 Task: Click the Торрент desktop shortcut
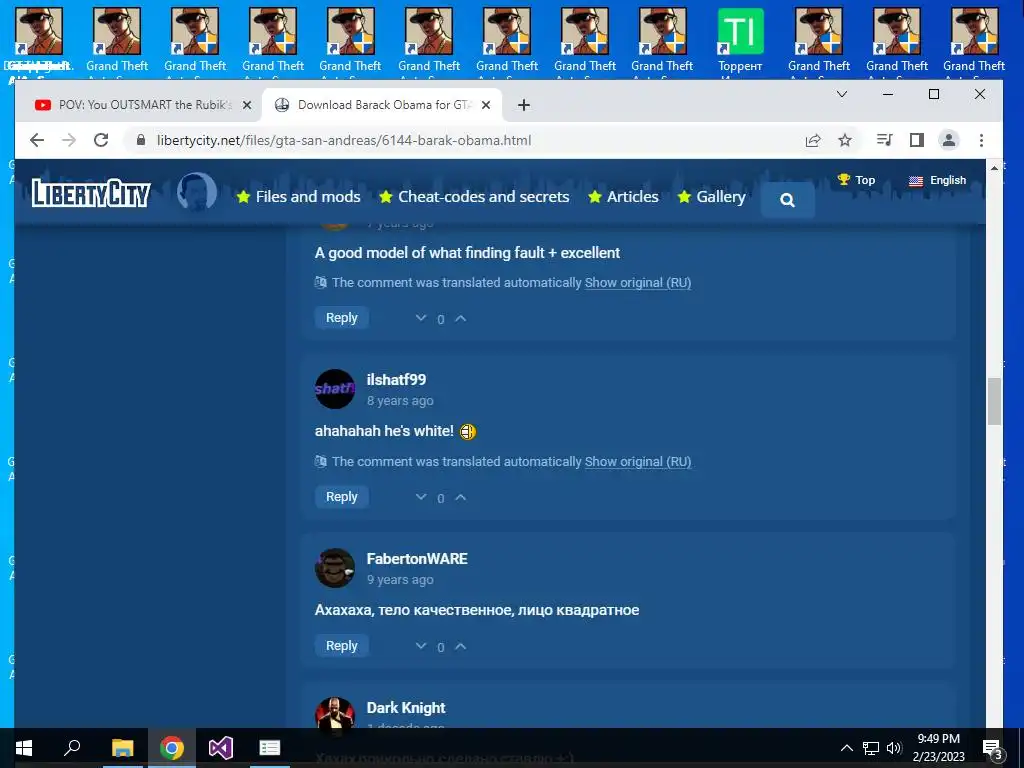coord(741,40)
